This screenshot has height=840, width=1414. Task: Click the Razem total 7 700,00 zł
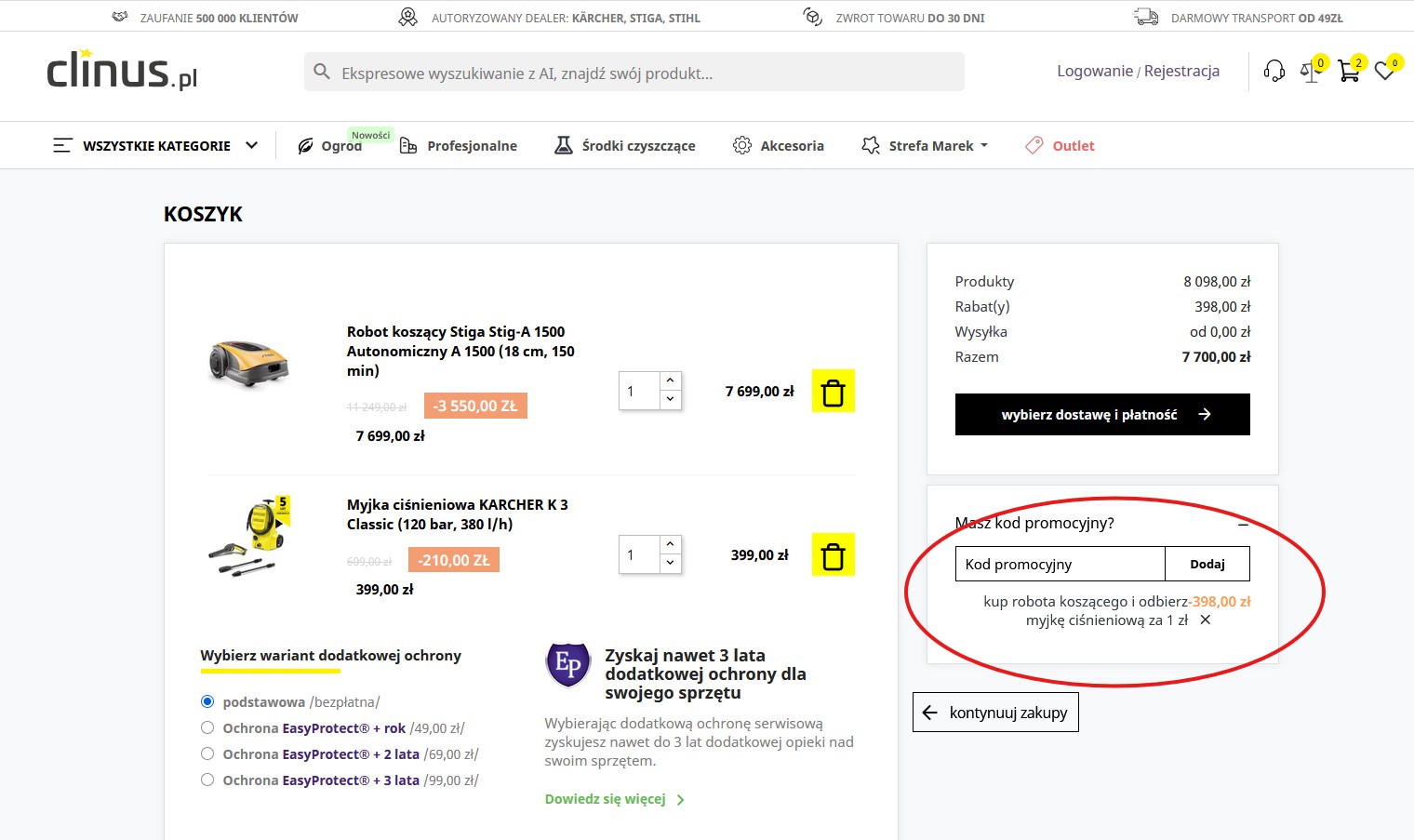pyautogui.click(x=1216, y=356)
